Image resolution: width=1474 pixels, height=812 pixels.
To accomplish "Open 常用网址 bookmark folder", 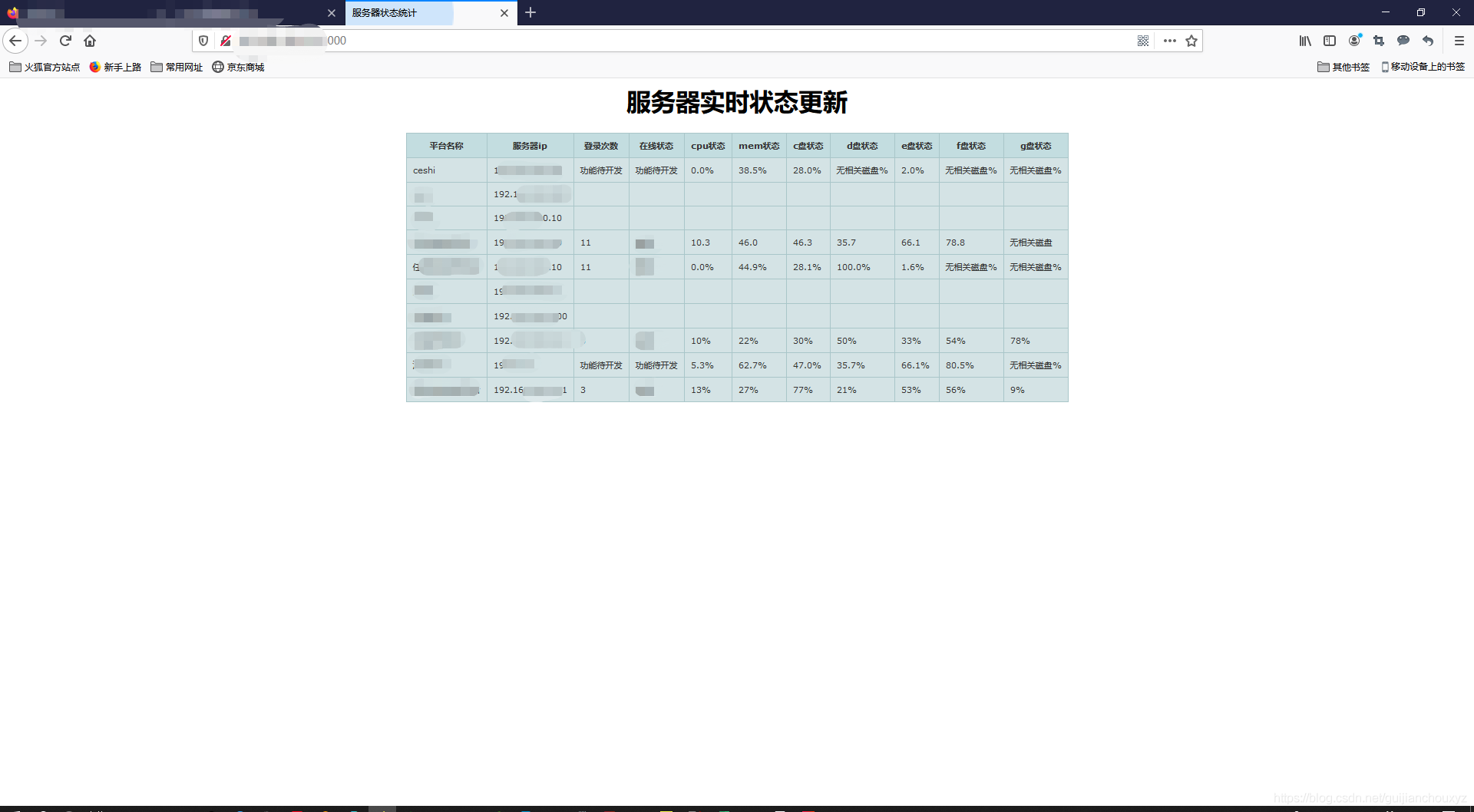I will click(177, 68).
